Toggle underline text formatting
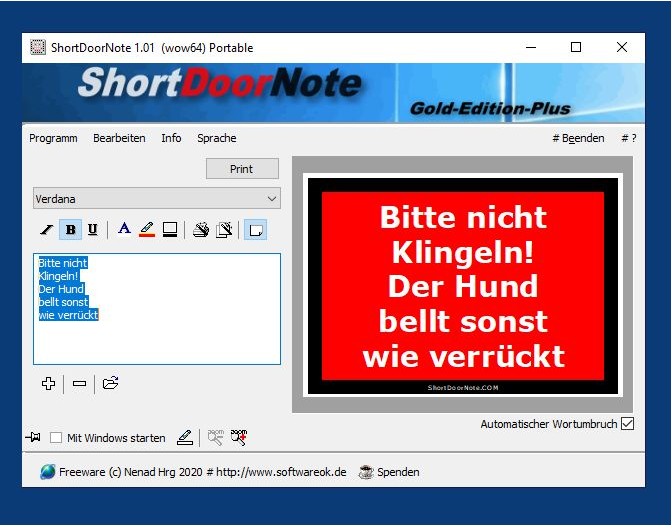 click(92, 230)
